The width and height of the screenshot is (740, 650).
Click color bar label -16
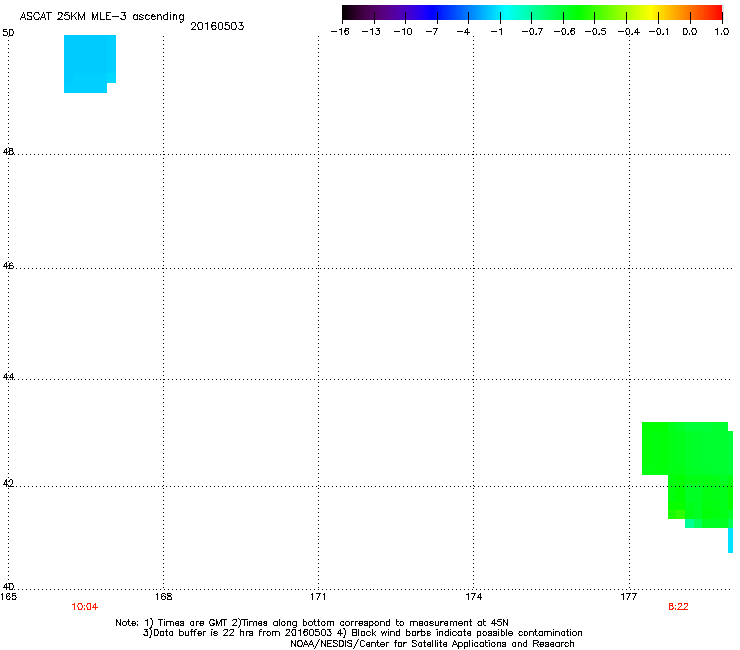coord(340,32)
